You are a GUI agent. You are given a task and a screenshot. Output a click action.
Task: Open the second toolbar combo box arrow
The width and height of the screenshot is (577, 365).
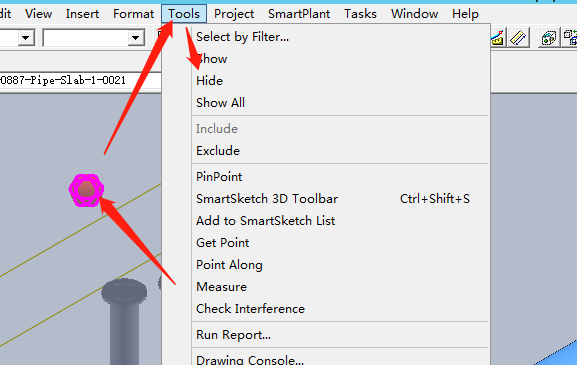135,38
